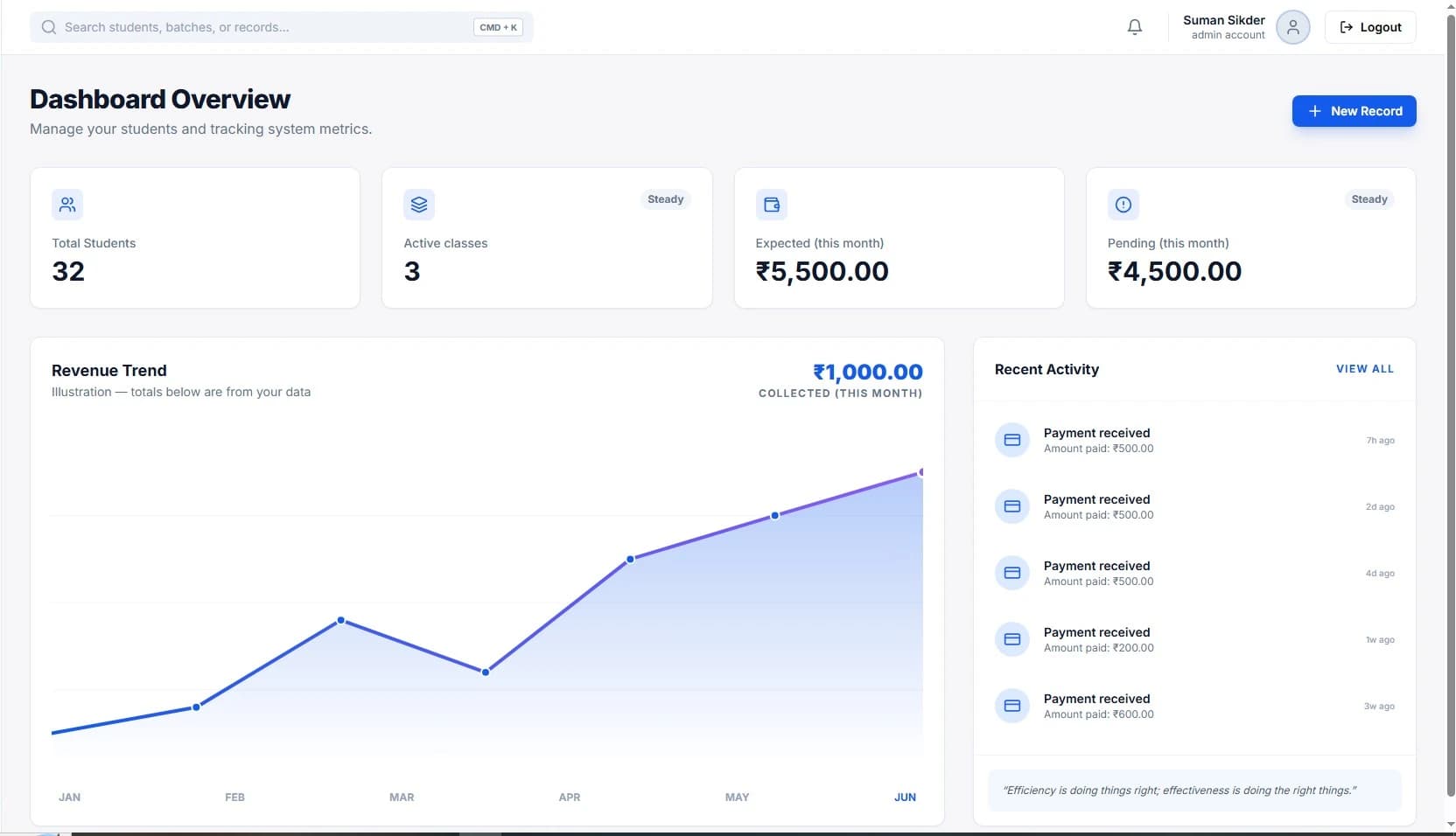Click the Dashboard Overview heading
The image size is (1456, 836).
tap(160, 99)
